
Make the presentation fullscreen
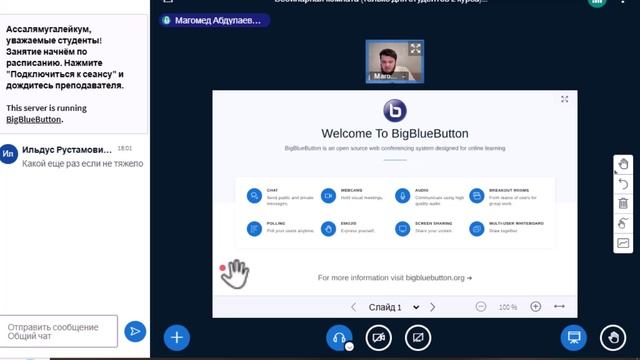tap(564, 99)
